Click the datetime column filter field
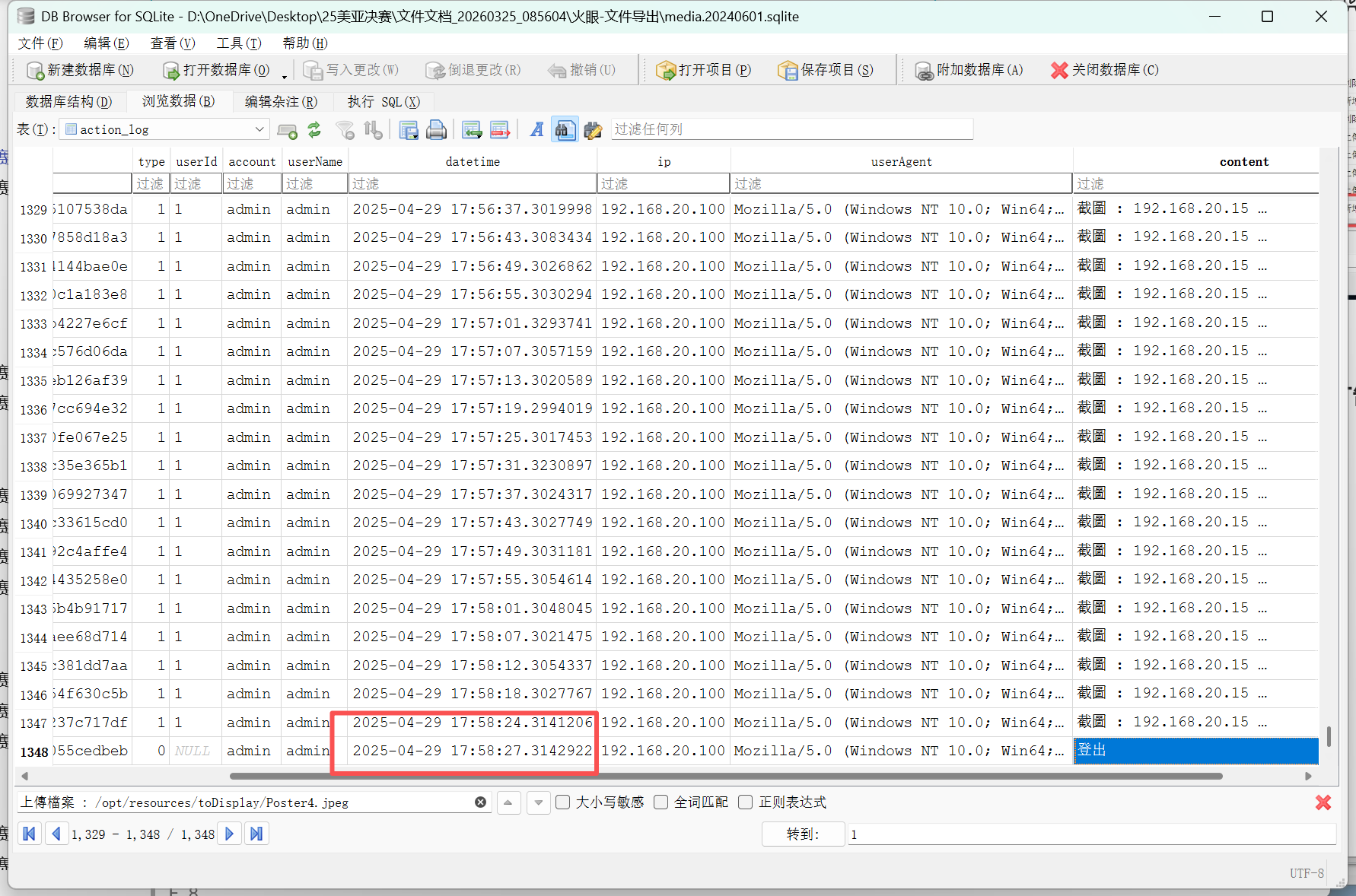1356x896 pixels. point(473,183)
